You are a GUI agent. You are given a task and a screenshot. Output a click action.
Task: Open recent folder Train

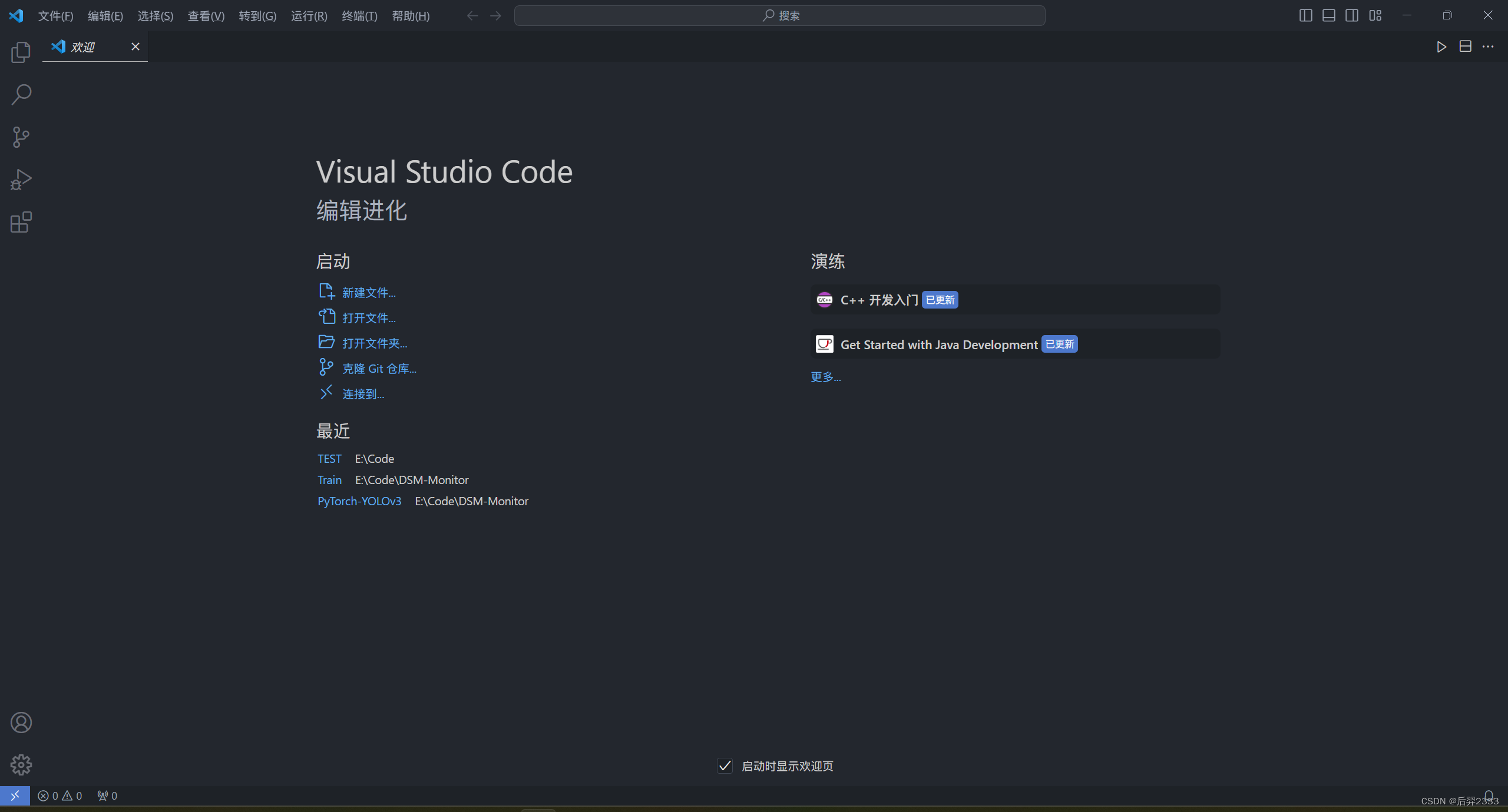click(329, 480)
